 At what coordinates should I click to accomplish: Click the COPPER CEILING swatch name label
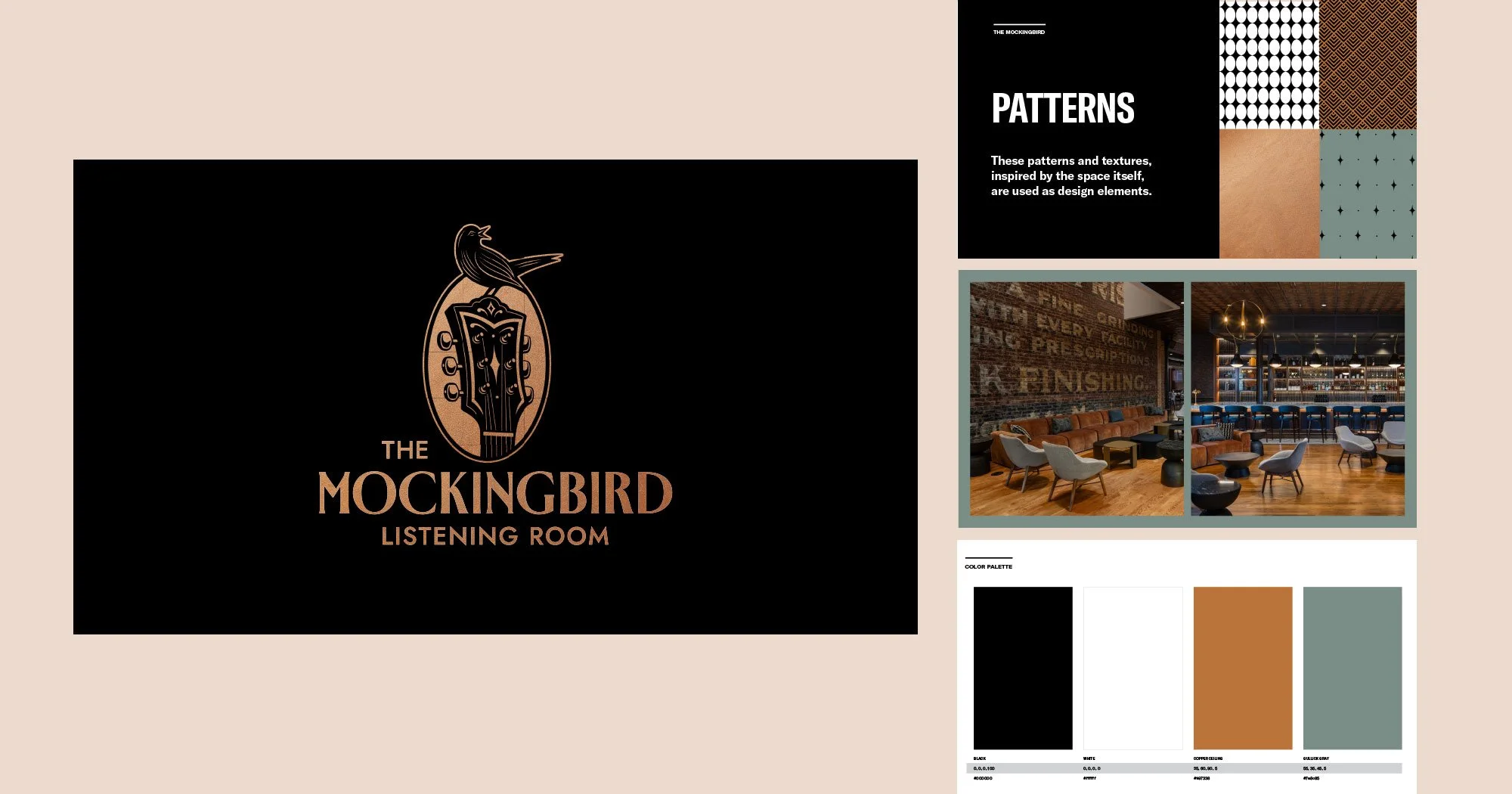(1208, 758)
